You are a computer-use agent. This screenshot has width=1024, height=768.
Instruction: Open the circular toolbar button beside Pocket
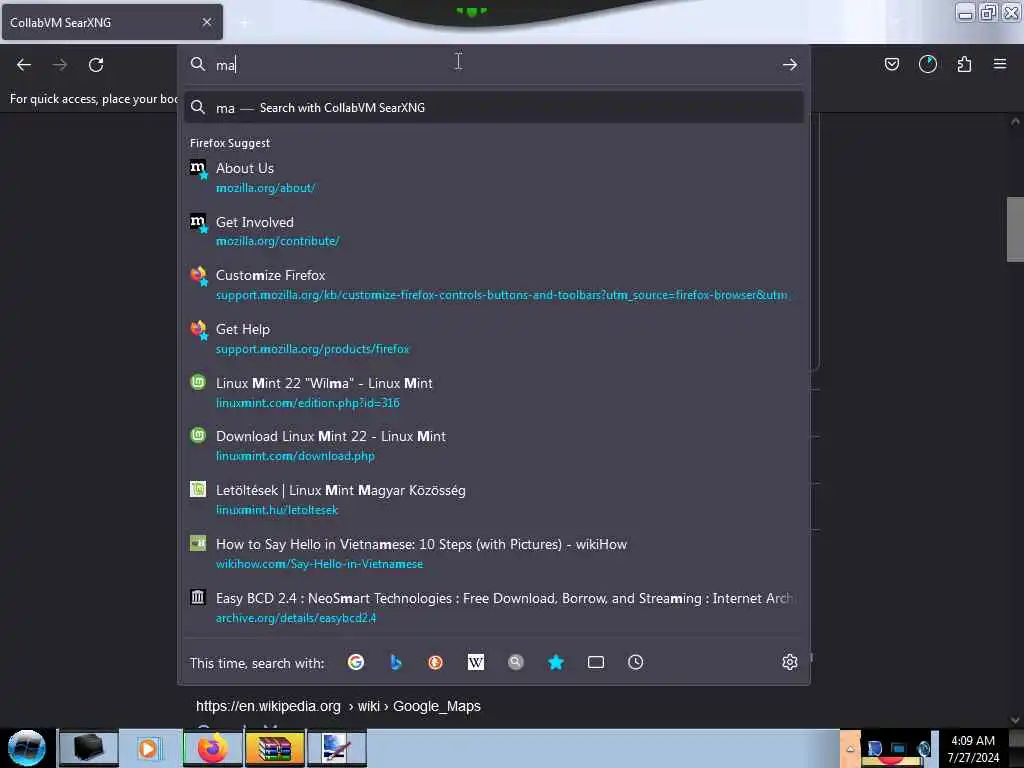[x=927, y=64]
